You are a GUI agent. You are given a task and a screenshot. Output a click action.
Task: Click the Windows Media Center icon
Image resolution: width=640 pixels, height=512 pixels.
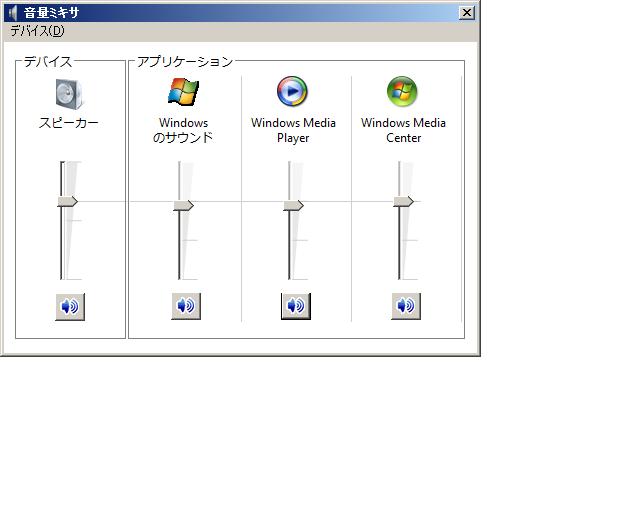coord(402,91)
